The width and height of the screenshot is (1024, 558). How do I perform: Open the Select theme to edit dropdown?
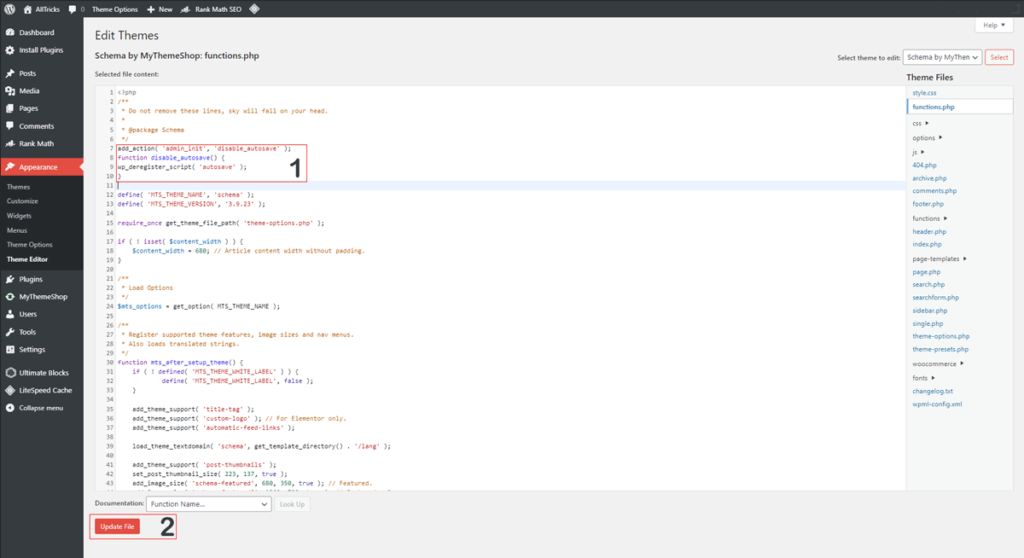941,58
